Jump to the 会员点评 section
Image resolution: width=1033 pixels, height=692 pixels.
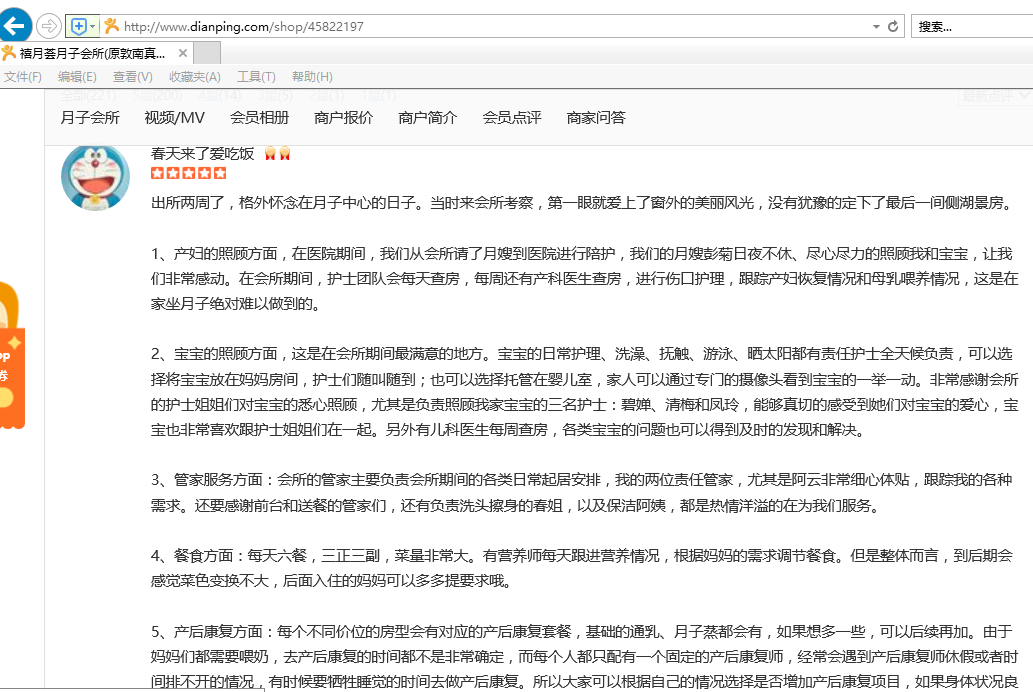[x=512, y=118]
